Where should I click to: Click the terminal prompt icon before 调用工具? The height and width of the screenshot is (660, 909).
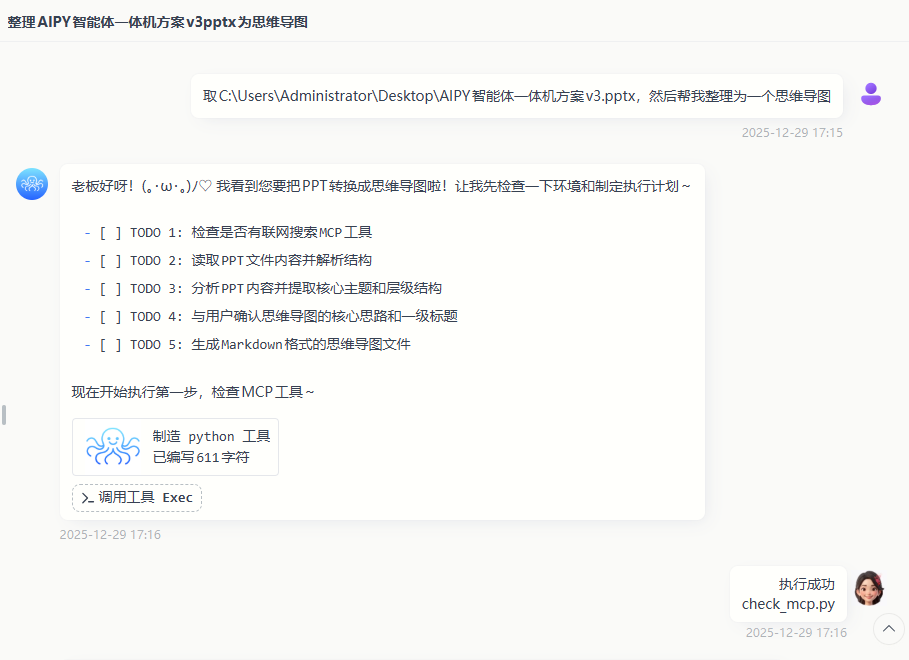point(88,498)
